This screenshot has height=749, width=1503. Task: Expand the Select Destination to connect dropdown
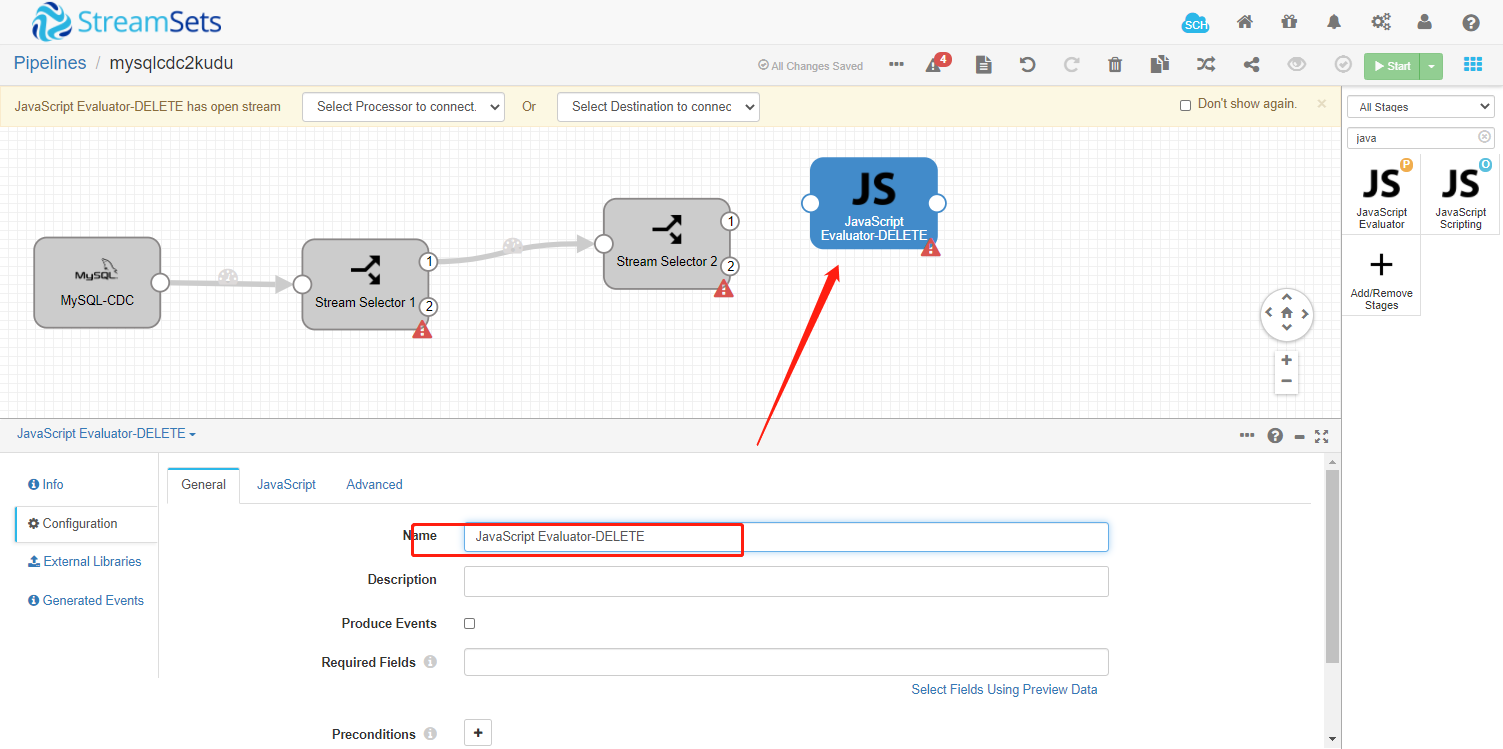[x=658, y=107]
